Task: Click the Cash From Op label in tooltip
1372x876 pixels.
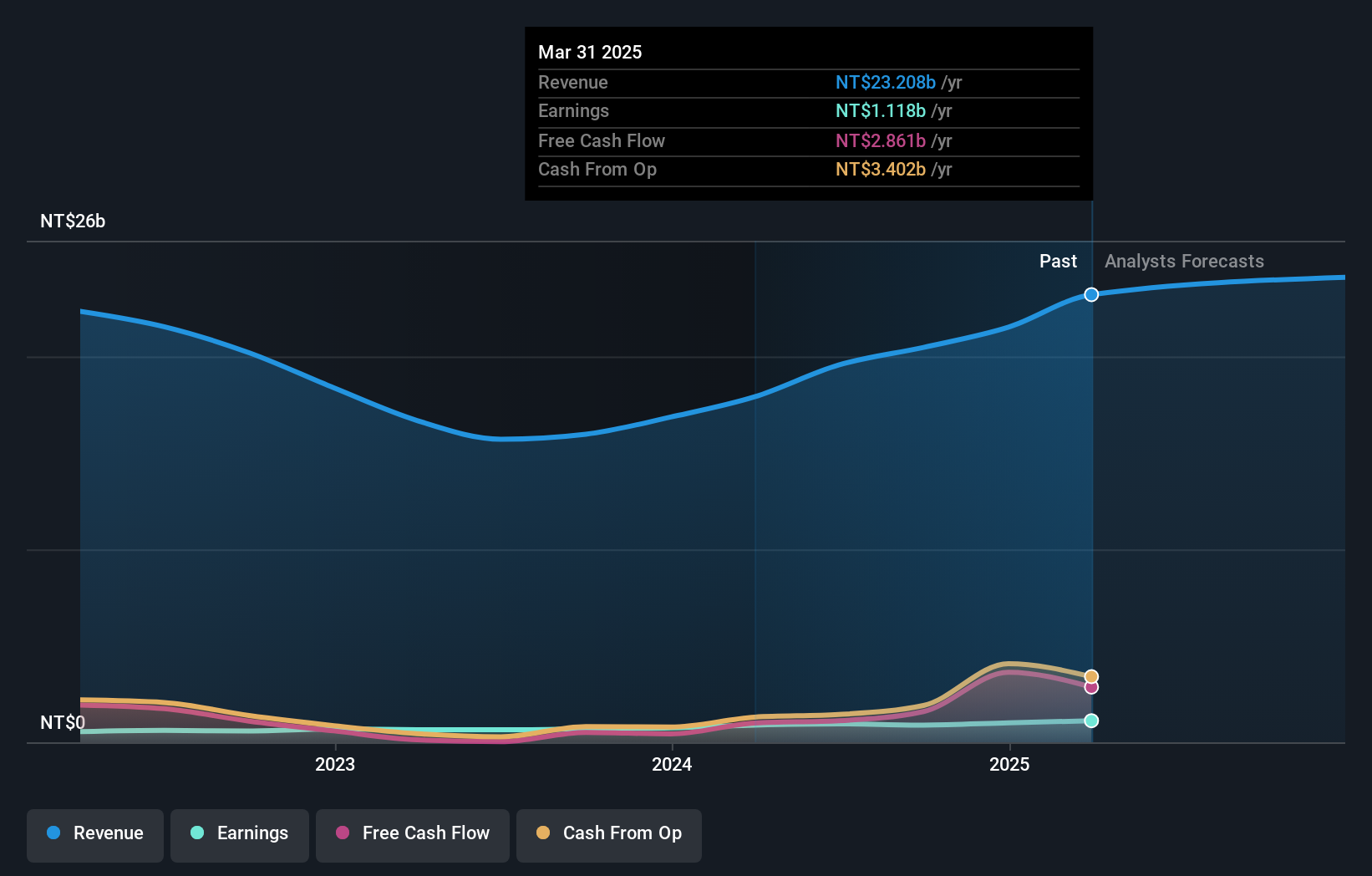Action: 597,169
